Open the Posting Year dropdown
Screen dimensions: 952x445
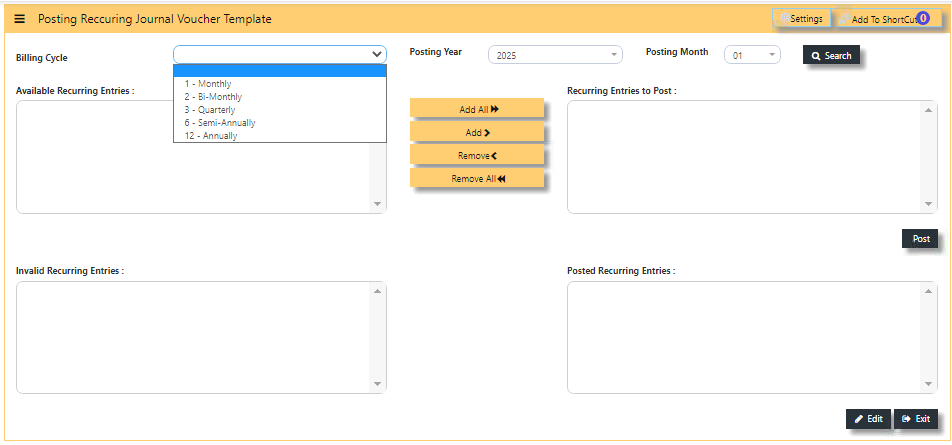pos(555,55)
